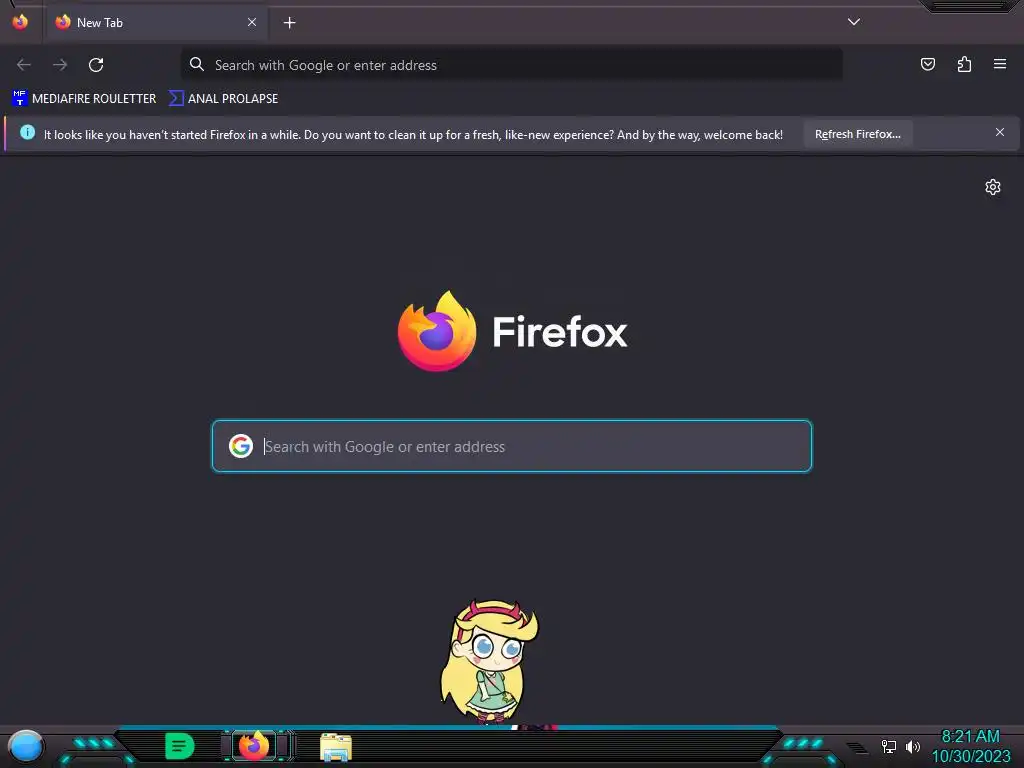The width and height of the screenshot is (1024, 768).
Task: Click the network tray icon
Action: pyautogui.click(x=889, y=746)
